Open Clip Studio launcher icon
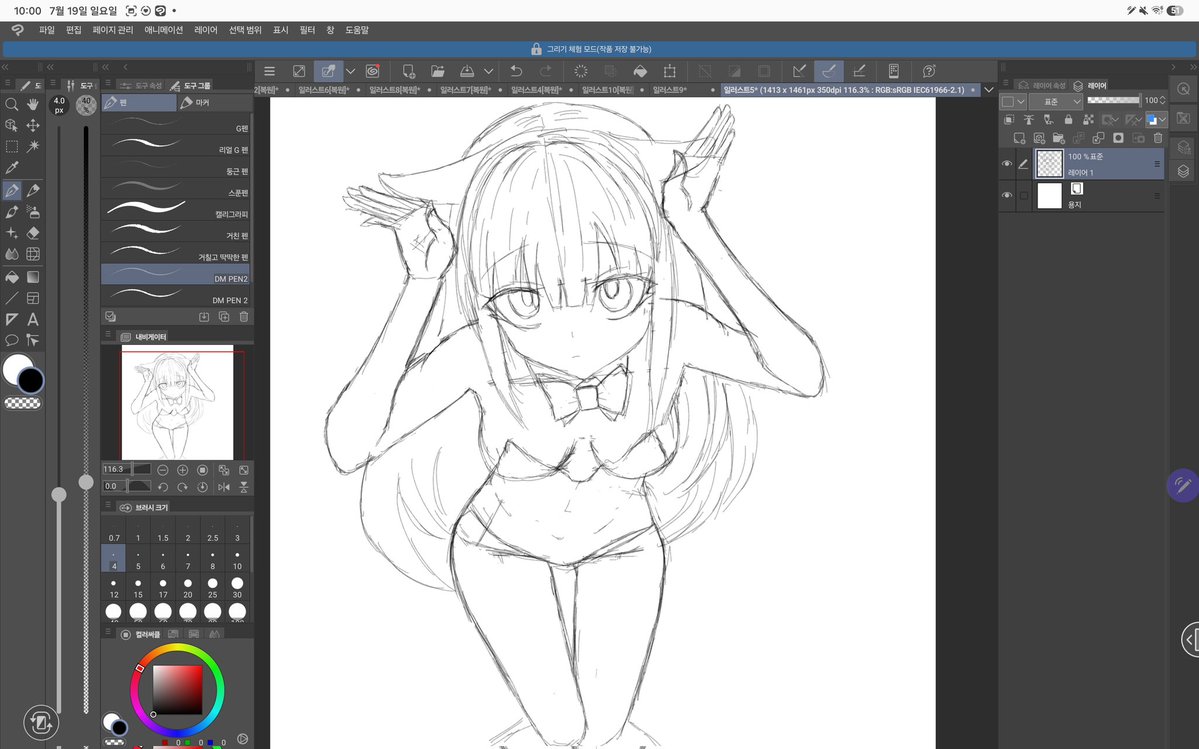The width and height of the screenshot is (1199, 749). click(372, 71)
